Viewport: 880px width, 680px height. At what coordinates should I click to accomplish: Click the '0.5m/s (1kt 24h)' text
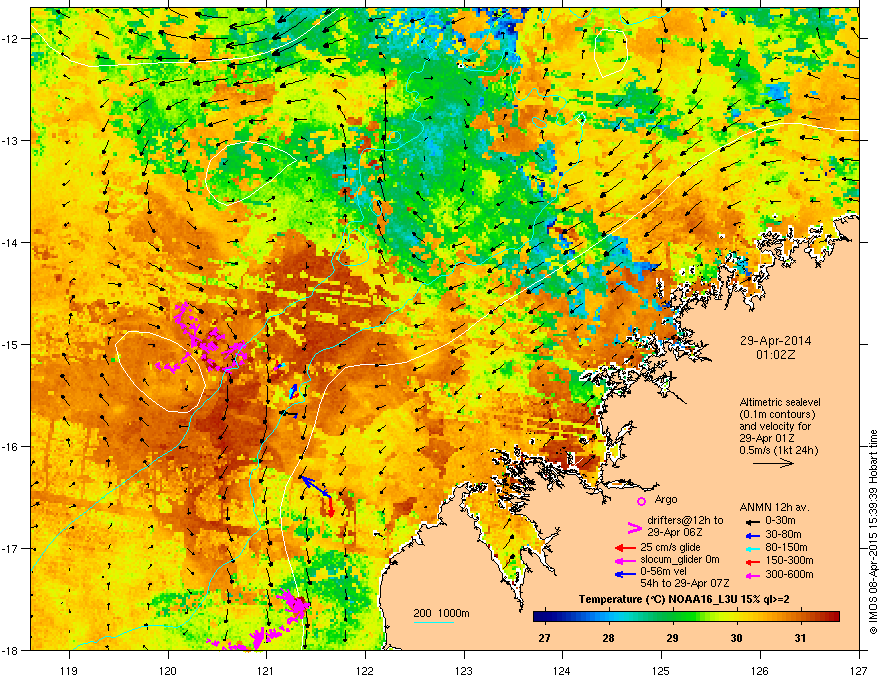pyautogui.click(x=778, y=451)
